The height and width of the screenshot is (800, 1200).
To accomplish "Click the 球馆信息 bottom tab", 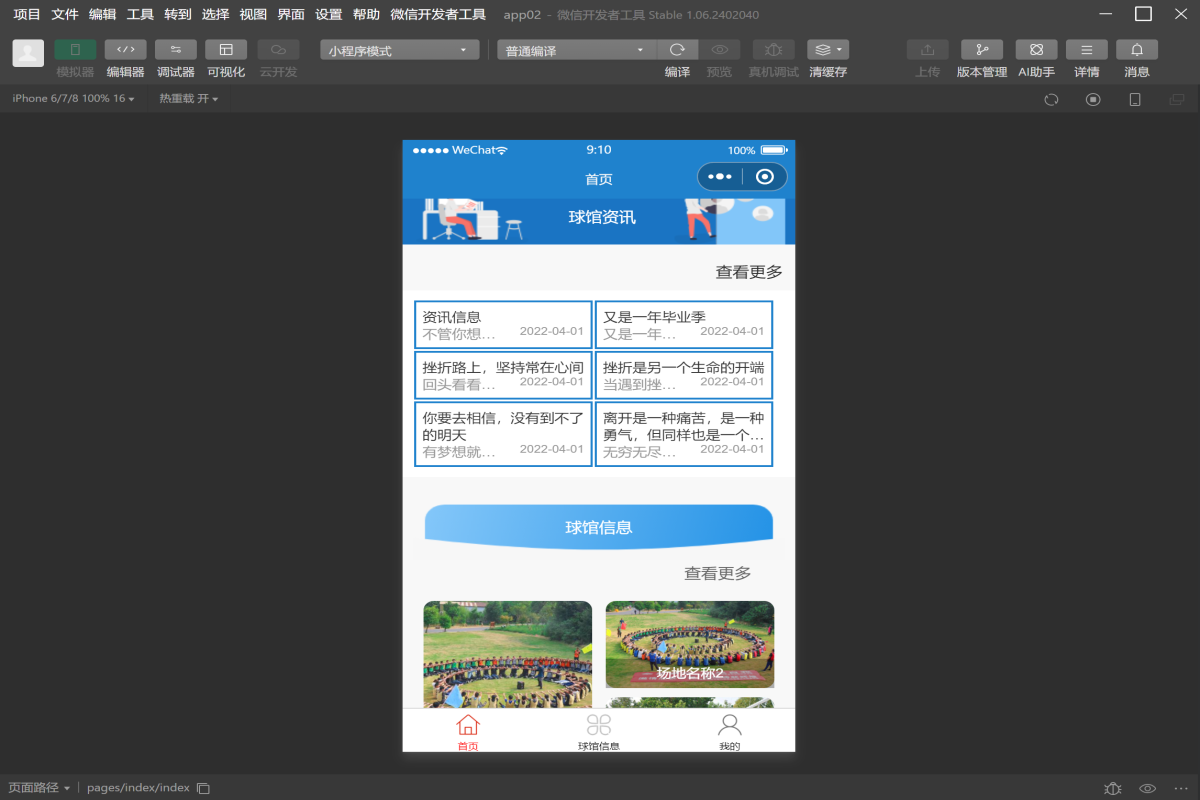I will pyautogui.click(x=598, y=731).
